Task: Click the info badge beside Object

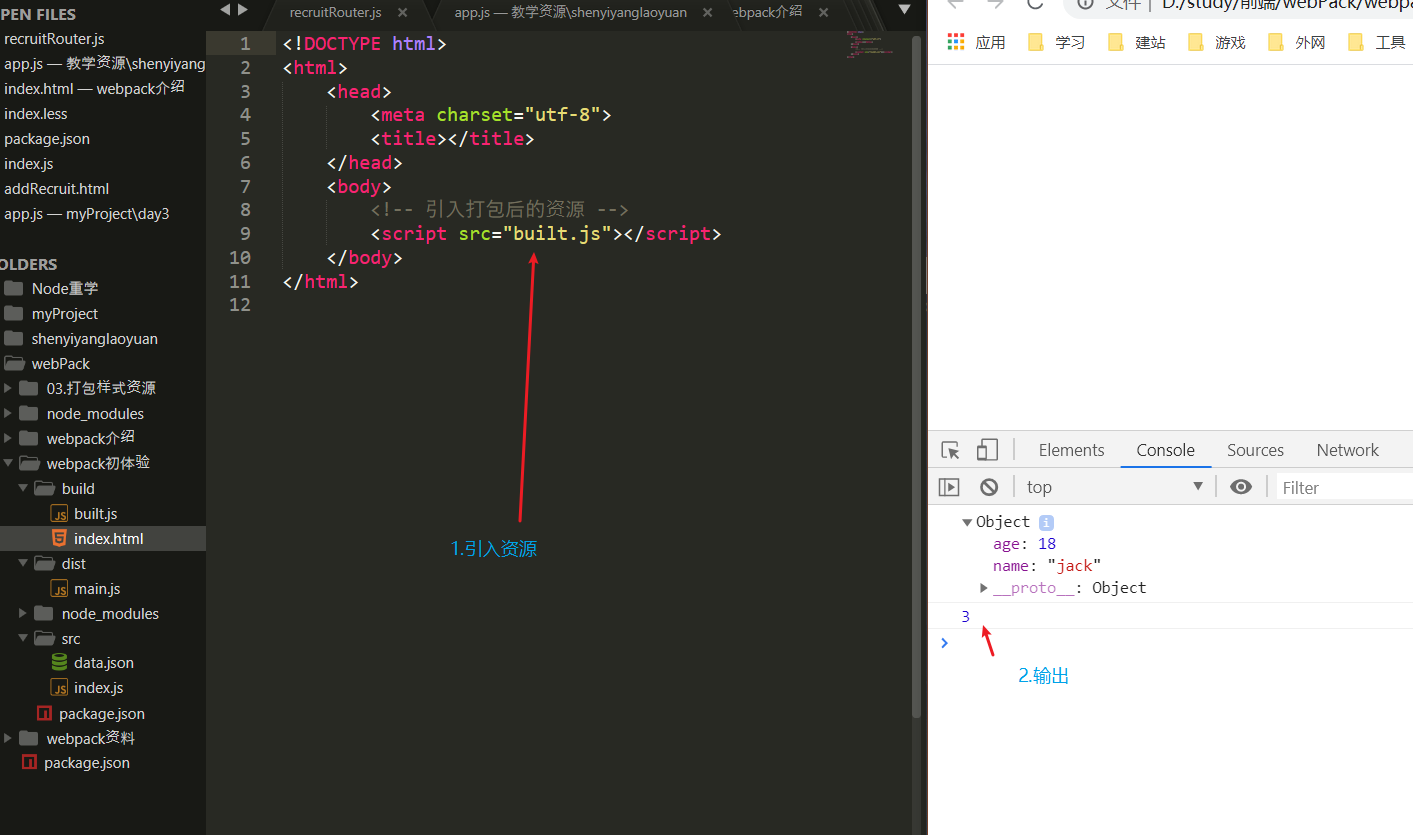Action: pos(1046,522)
